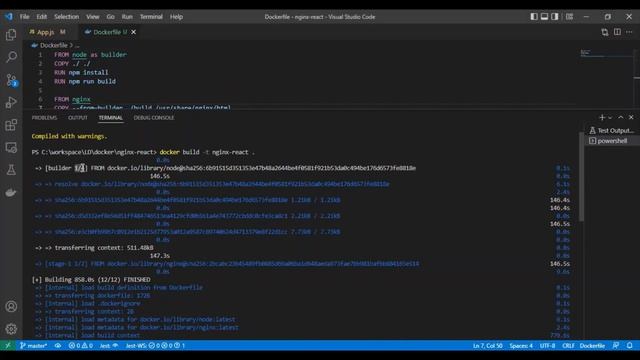Viewport: 640px width, 360px height.
Task: Click the Dockerfile breadcrumb item
Action: pyautogui.click(x=53, y=45)
